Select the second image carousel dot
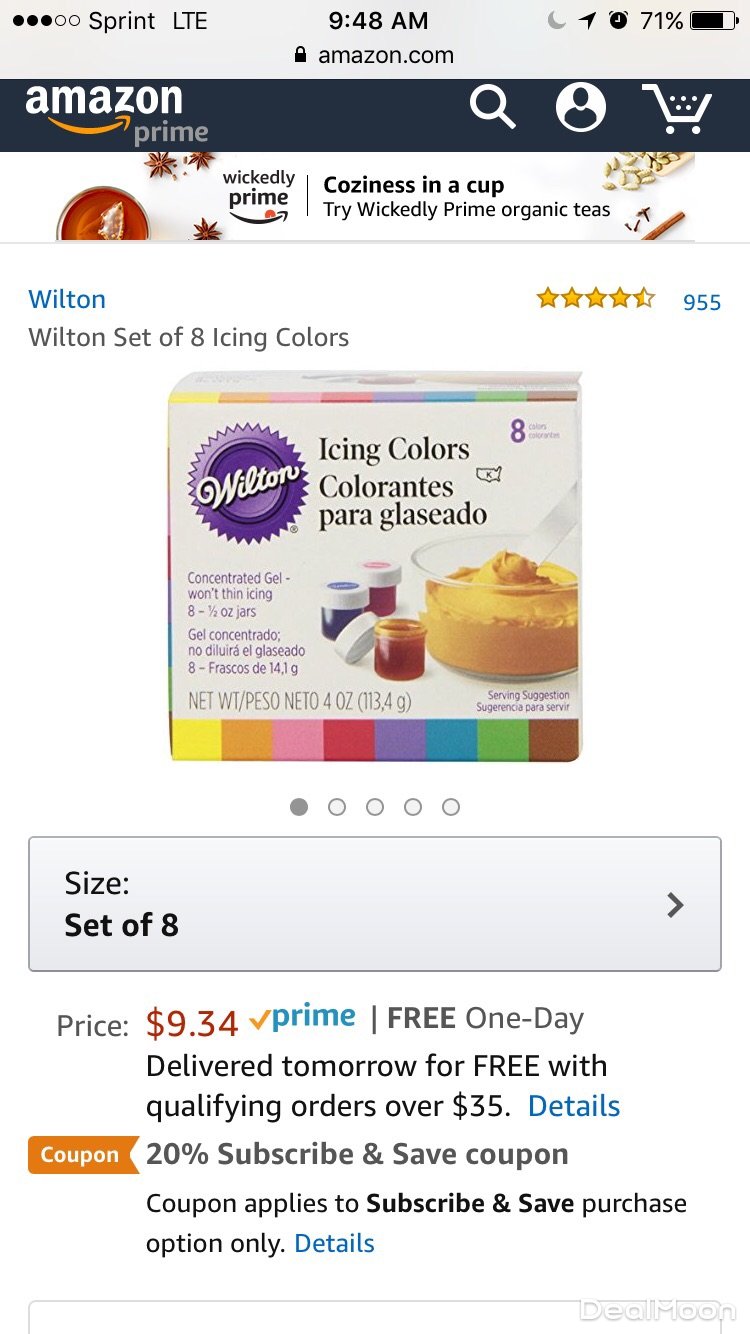This screenshot has height=1334, width=750. pyautogui.click(x=337, y=807)
